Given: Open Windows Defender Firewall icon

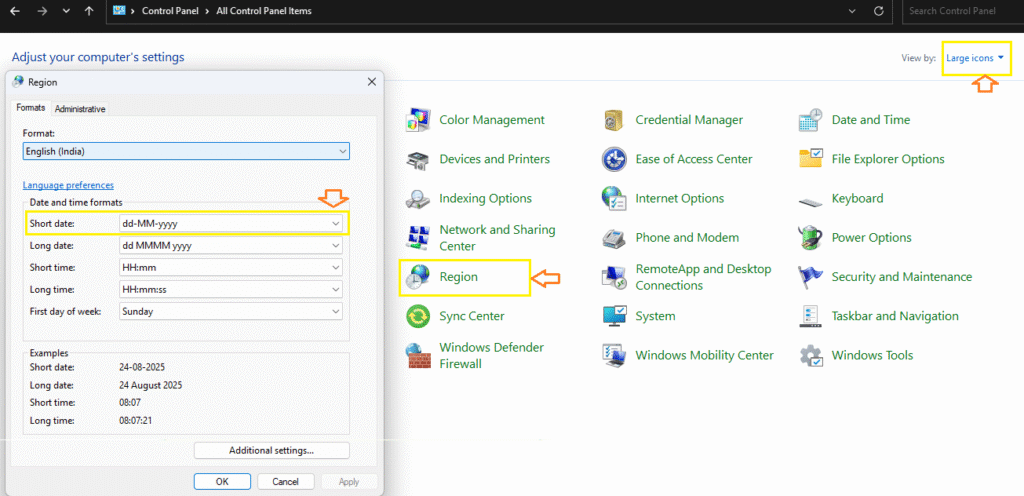Looking at the screenshot, I should click(x=417, y=355).
